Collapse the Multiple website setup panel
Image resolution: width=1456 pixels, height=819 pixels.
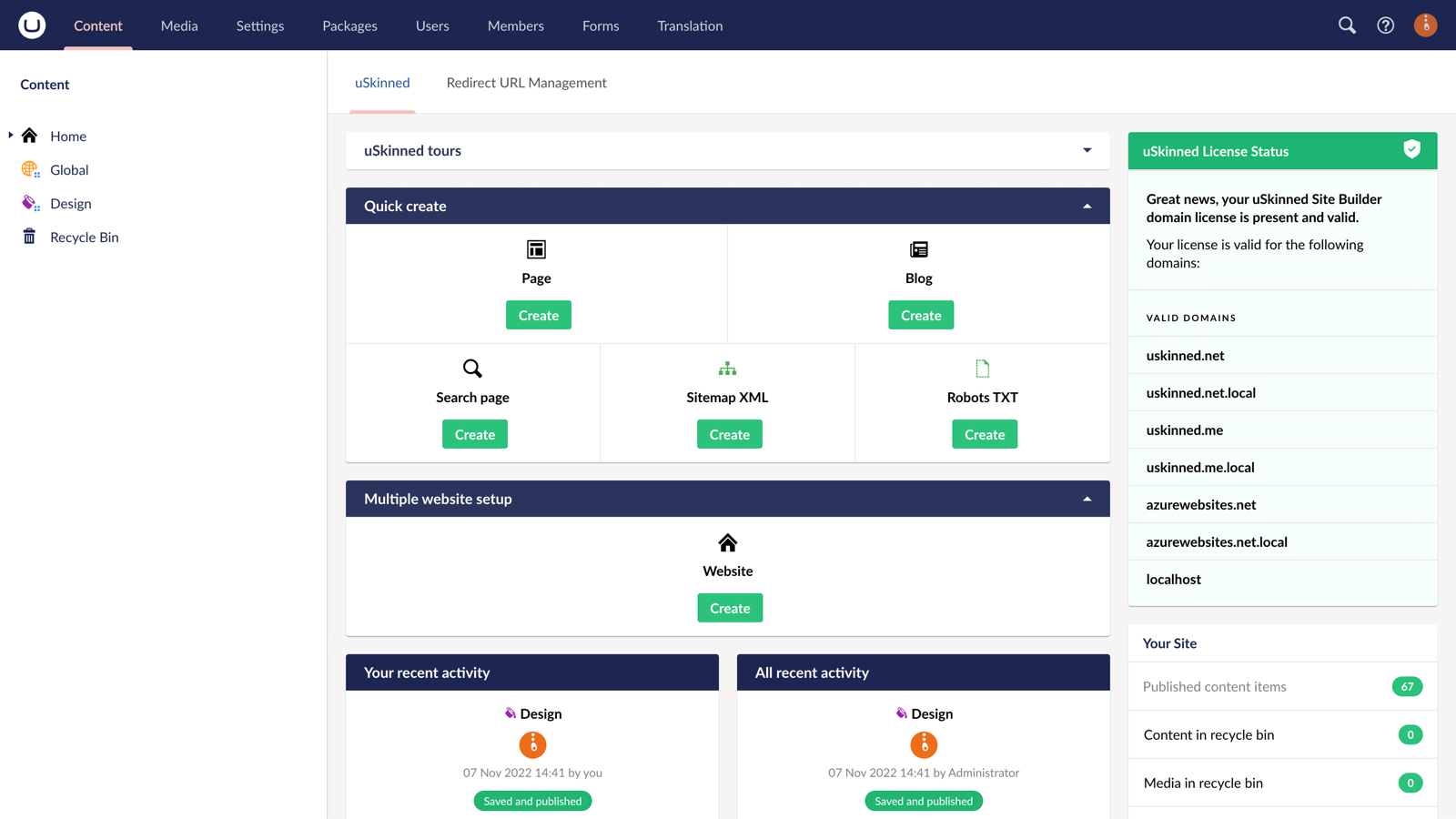[x=1087, y=499]
